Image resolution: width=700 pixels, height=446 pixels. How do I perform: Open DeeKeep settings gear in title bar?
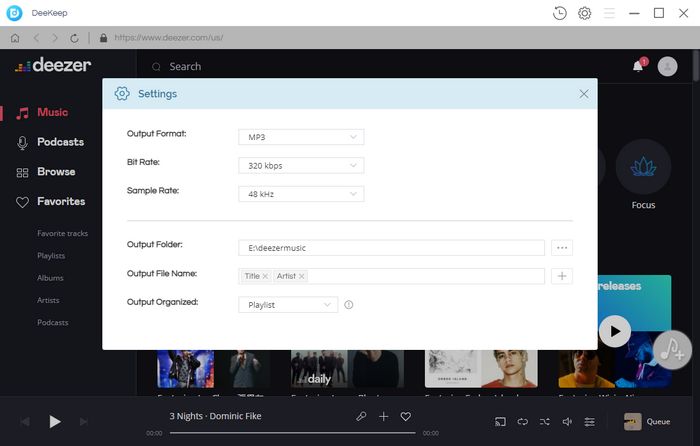(584, 13)
